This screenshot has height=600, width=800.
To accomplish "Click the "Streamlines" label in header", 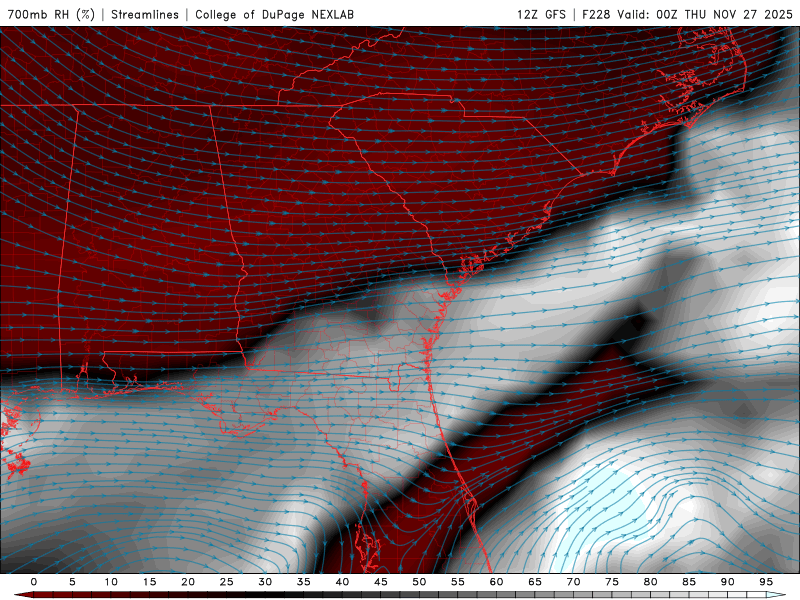I will pyautogui.click(x=145, y=14).
